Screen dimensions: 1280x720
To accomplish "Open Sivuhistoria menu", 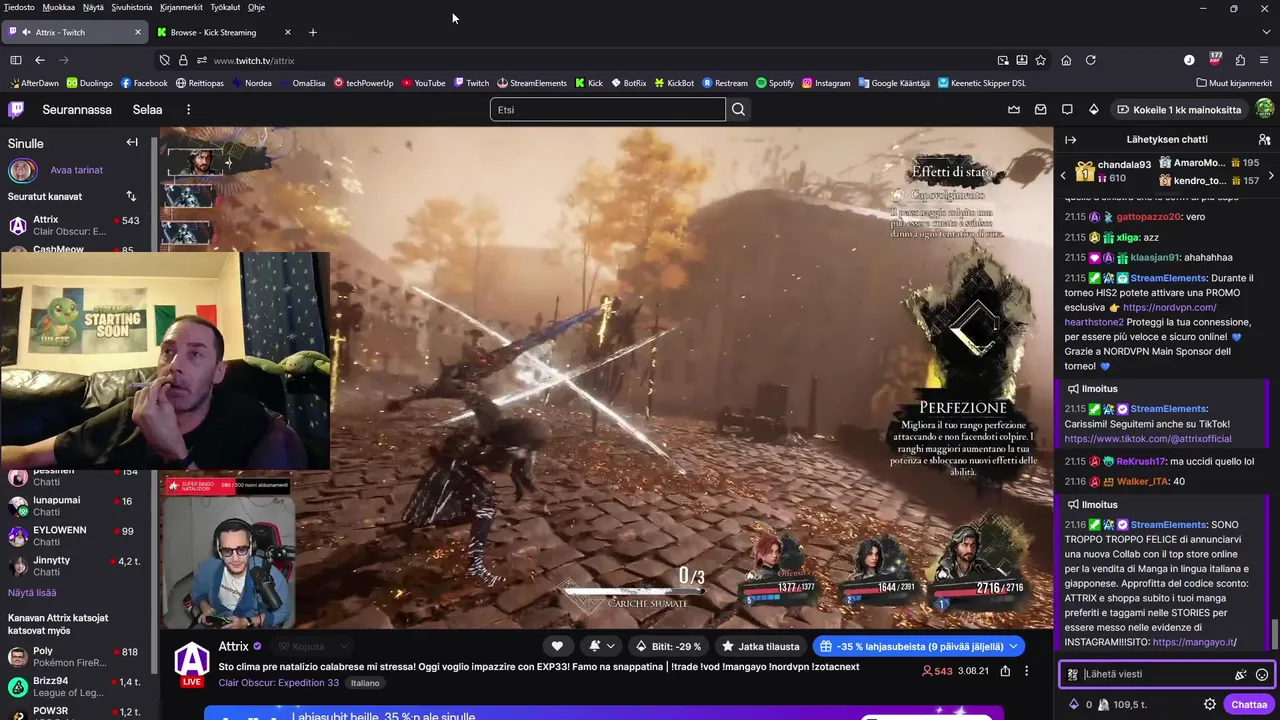I will 132,7.
